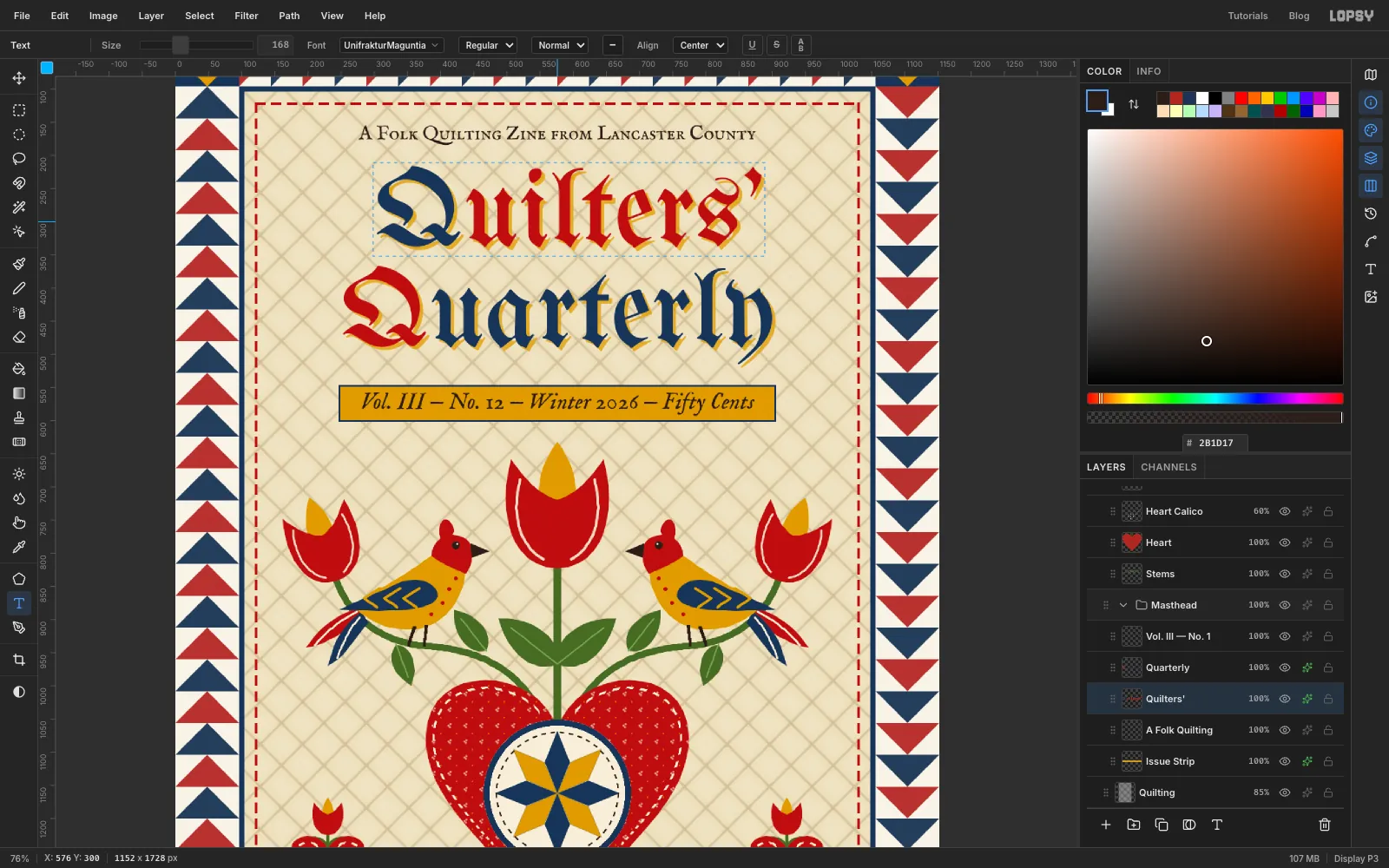Select the Move tool

19,78
